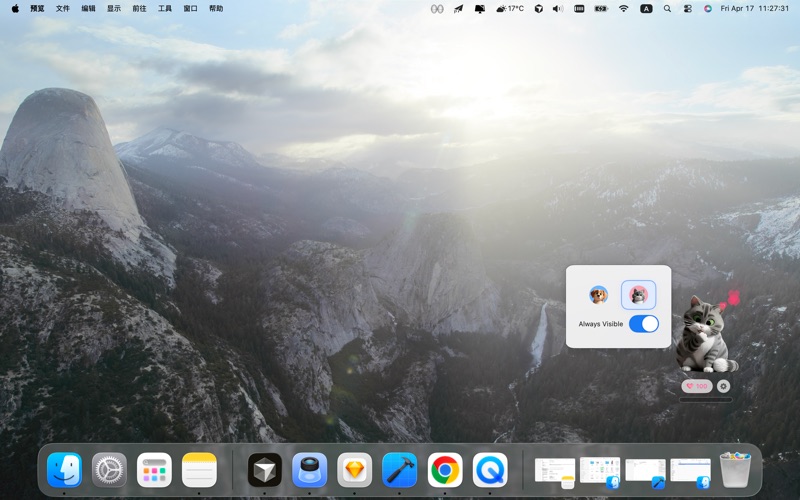Click the double-circle menu bar icon
Screen dimensions: 800x500
437,9
